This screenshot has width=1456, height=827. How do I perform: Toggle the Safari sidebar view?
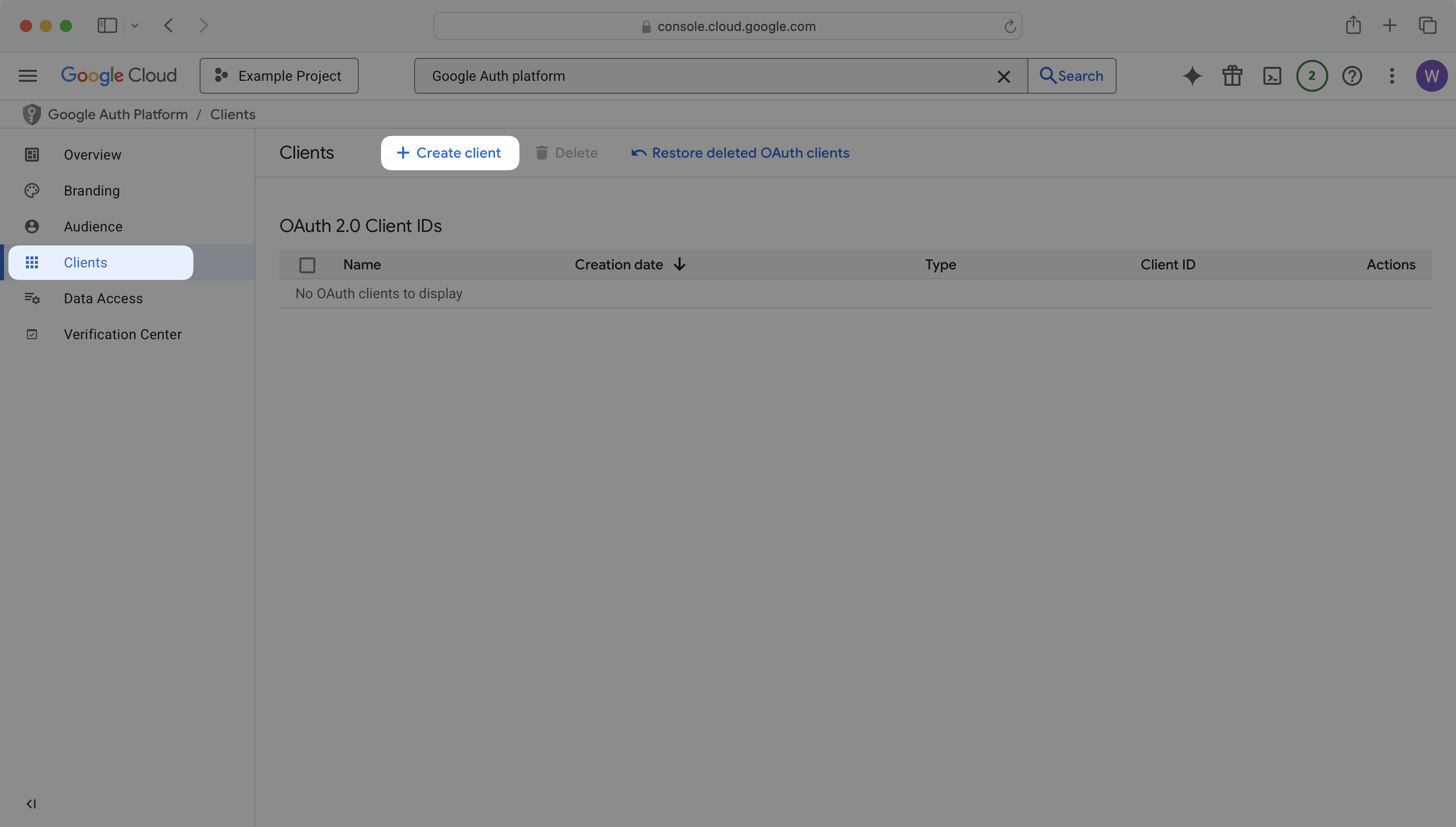(x=107, y=25)
